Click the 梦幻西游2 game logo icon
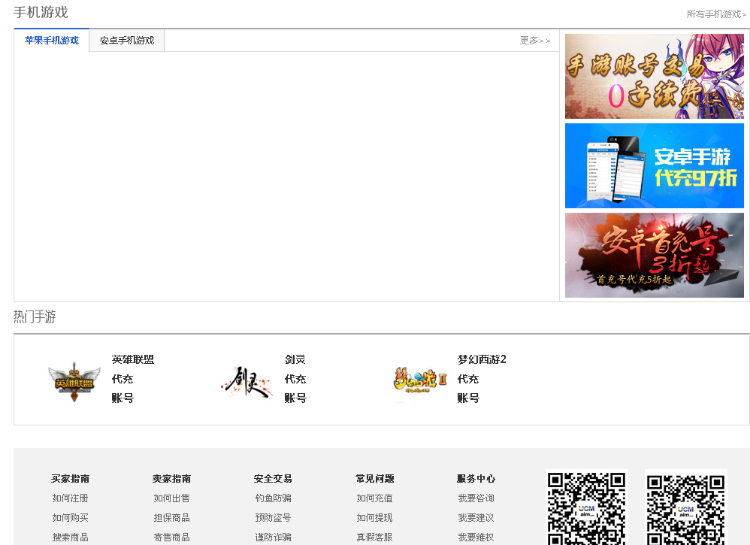This screenshot has height=545, width=750. (420, 380)
